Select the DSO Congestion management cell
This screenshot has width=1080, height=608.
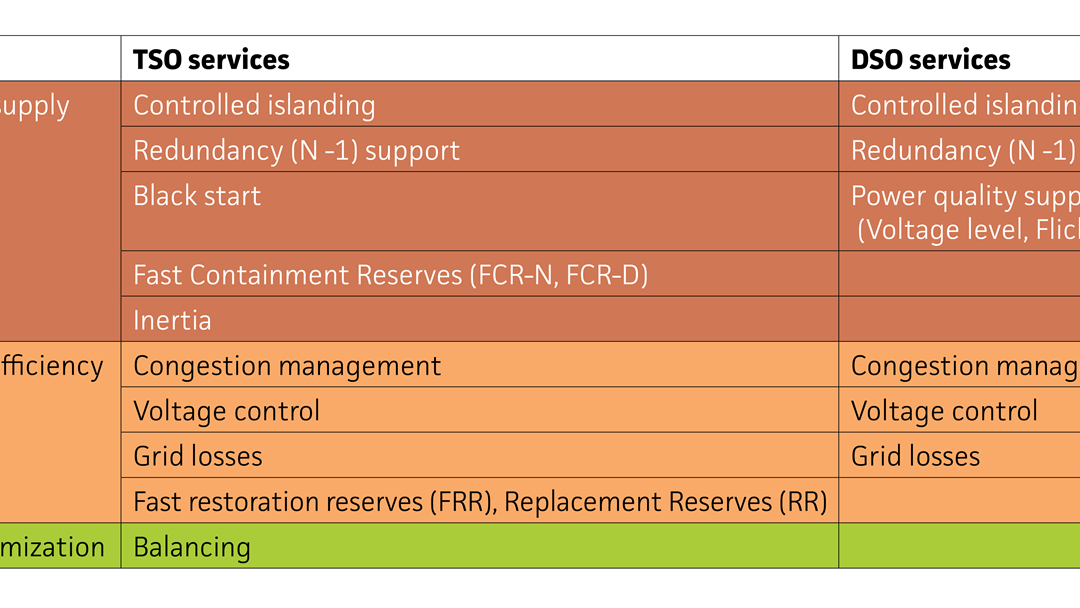tap(959, 365)
